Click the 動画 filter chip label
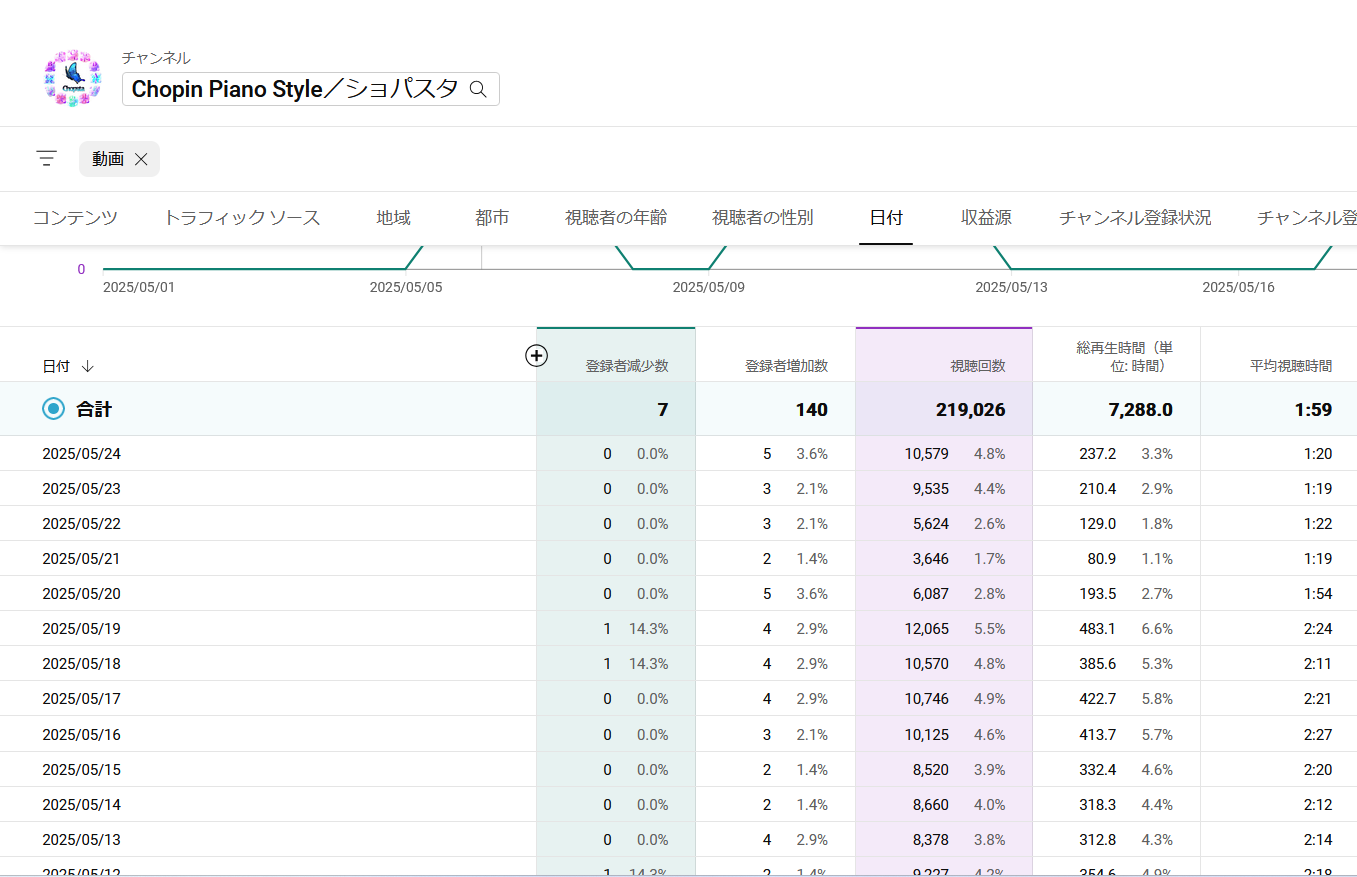1357x877 pixels. [x=108, y=159]
